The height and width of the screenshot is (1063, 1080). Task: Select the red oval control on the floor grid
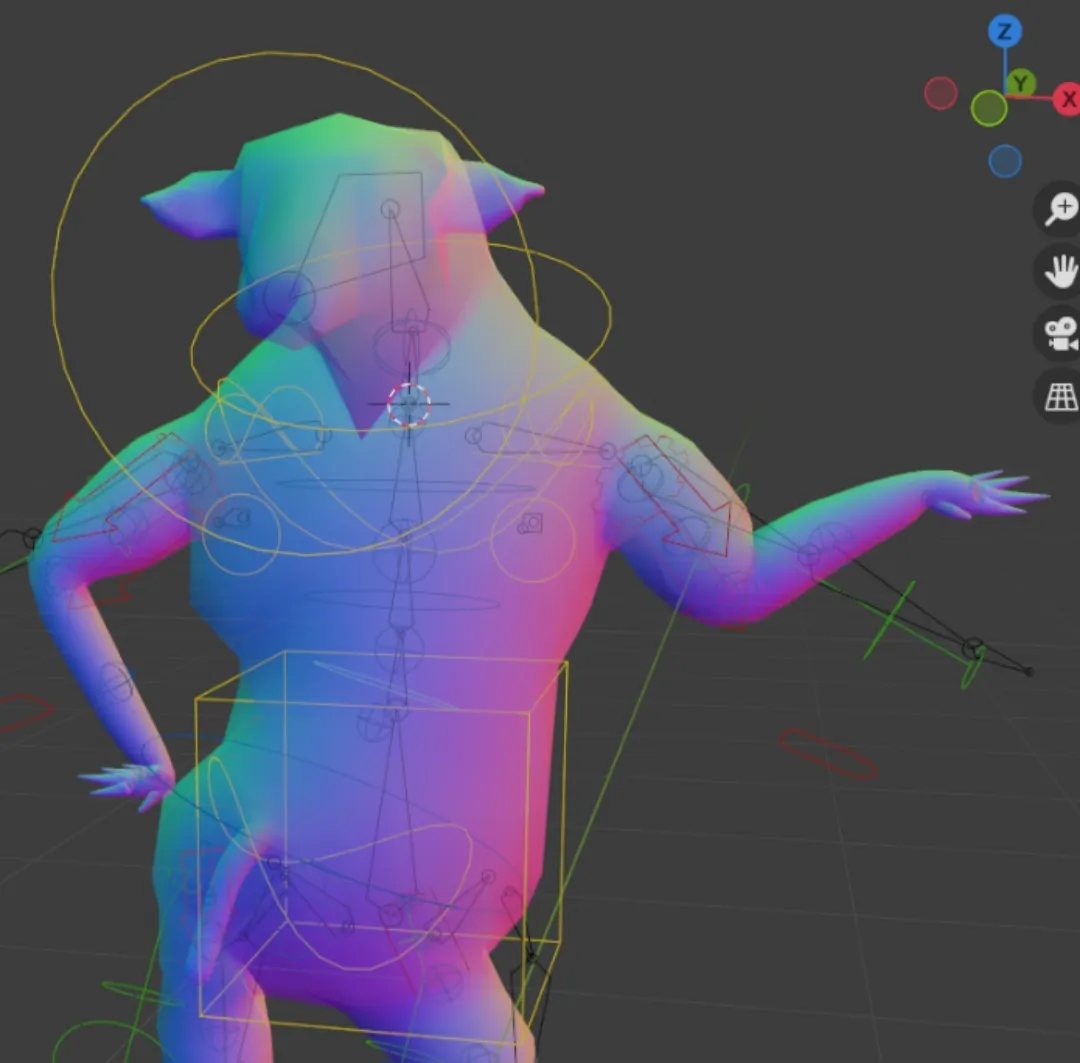click(827, 754)
